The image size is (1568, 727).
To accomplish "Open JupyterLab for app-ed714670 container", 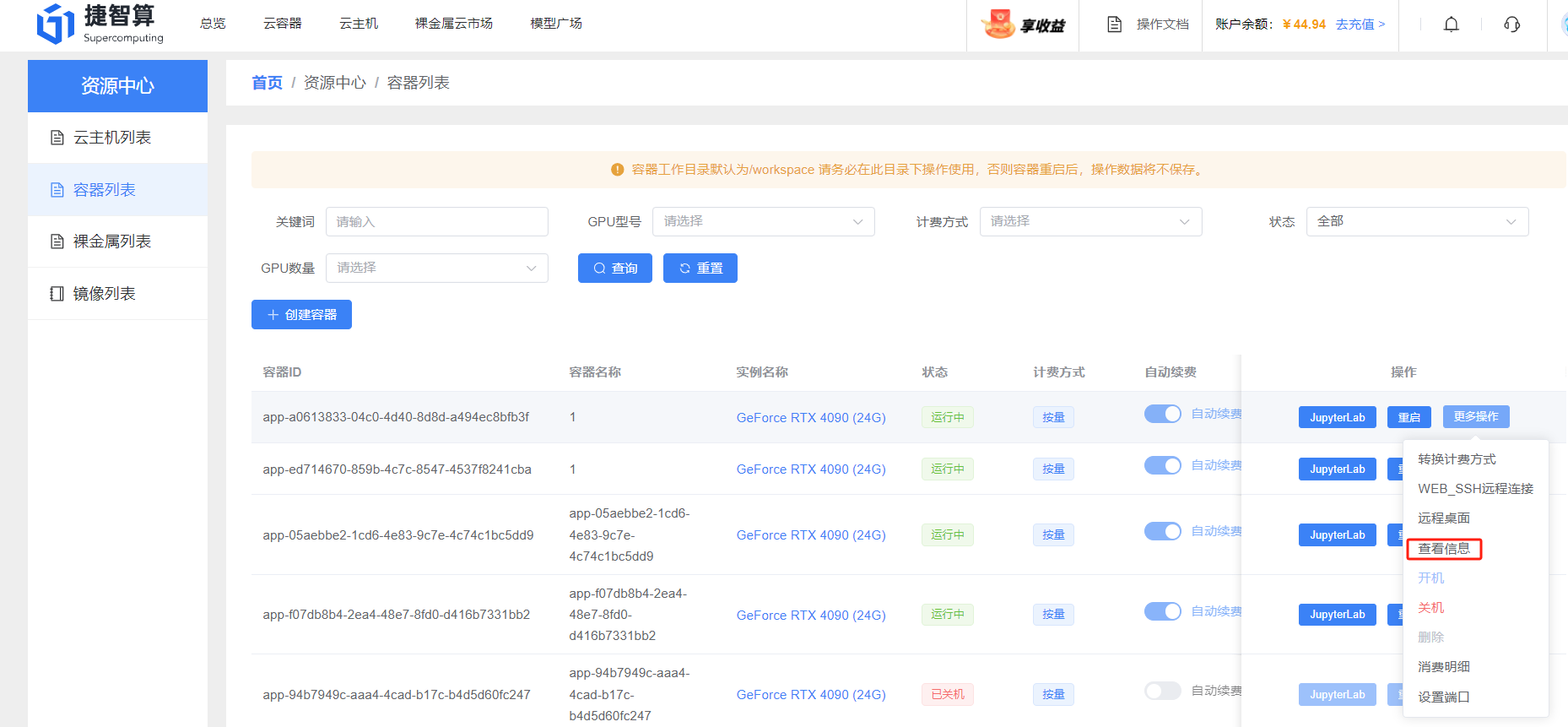I will 1338,469.
